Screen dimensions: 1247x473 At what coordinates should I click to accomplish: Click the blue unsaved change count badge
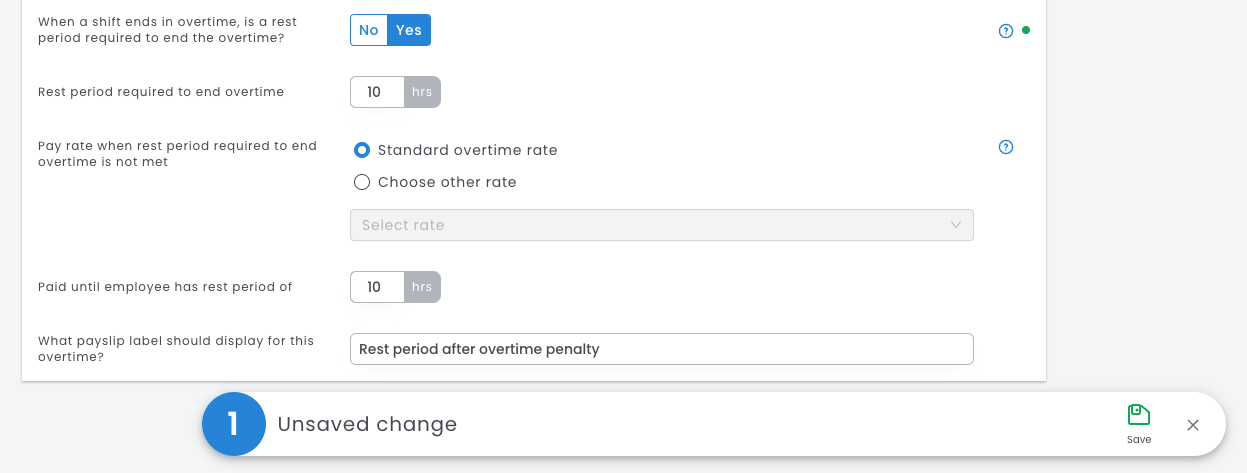pyautogui.click(x=234, y=424)
